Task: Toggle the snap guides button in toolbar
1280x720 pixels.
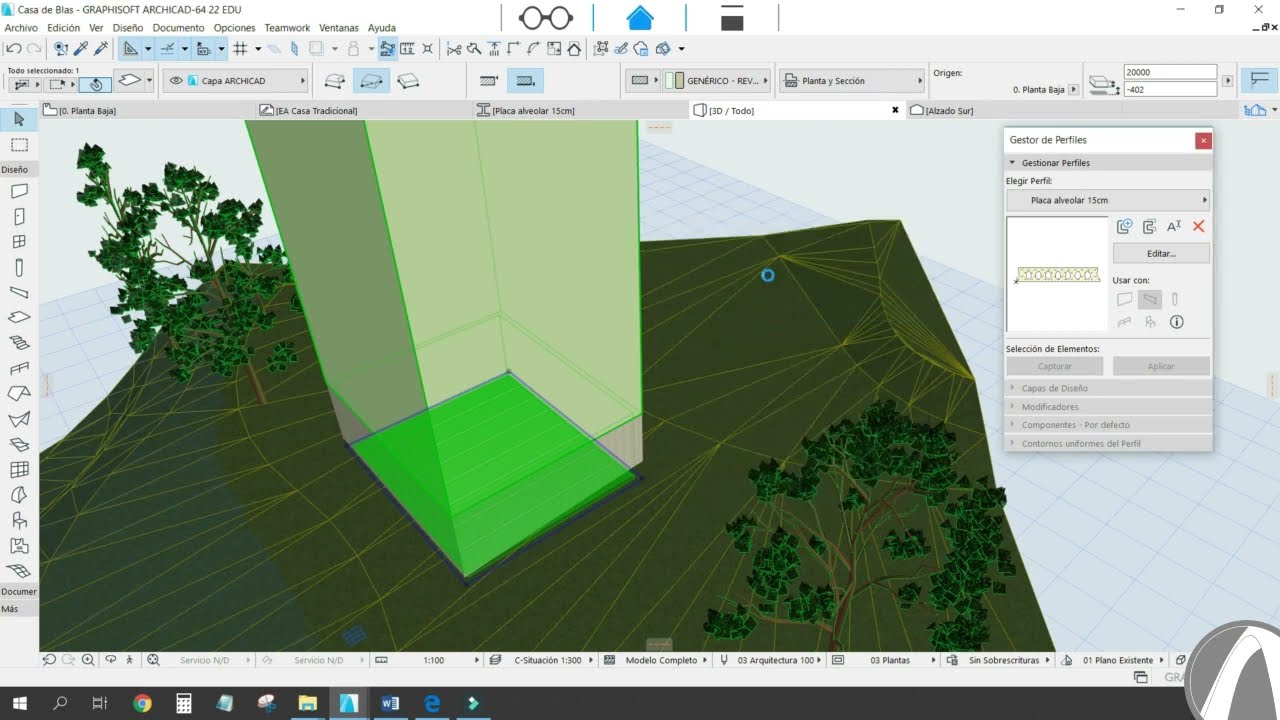Action: click(167, 48)
